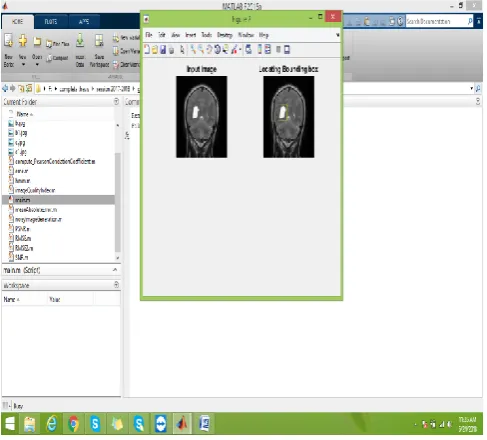487x440 pixels.
Task: Click the Import Data icon
Action: [80, 40]
